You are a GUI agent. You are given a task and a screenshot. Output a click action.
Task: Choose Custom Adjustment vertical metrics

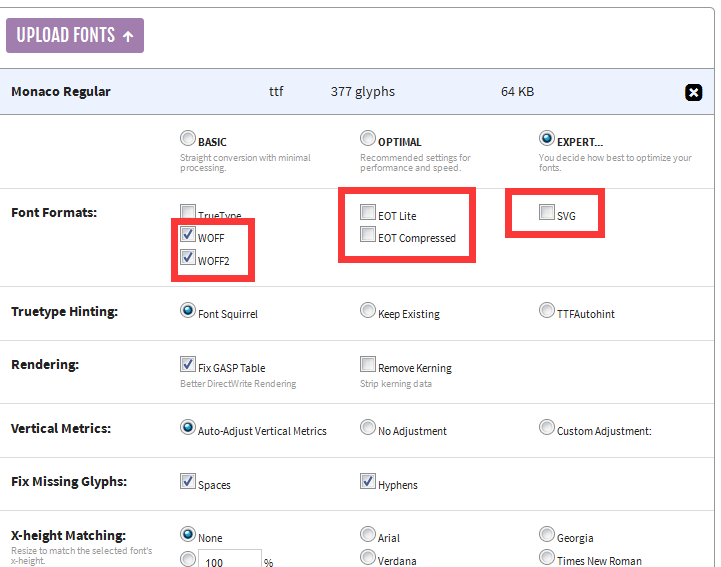pos(547,429)
